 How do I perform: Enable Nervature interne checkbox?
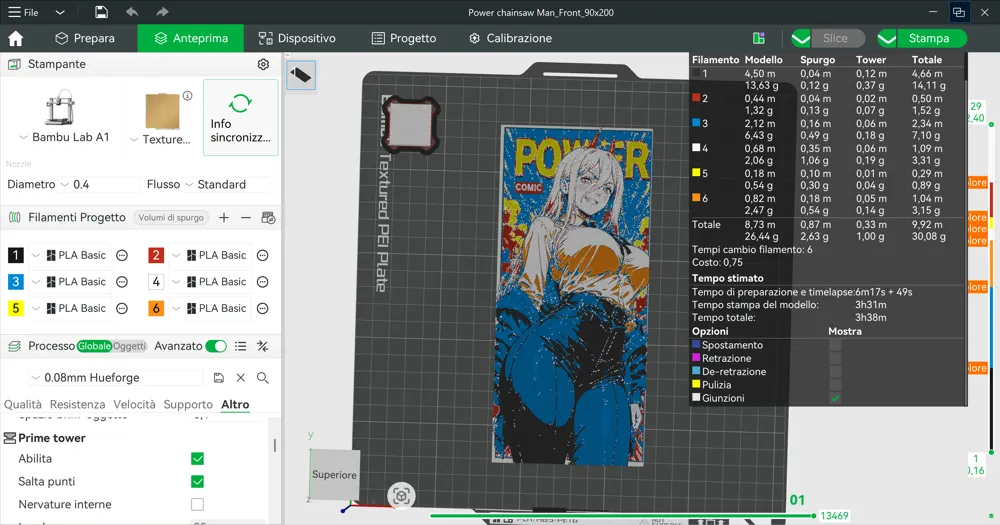[x=197, y=505]
